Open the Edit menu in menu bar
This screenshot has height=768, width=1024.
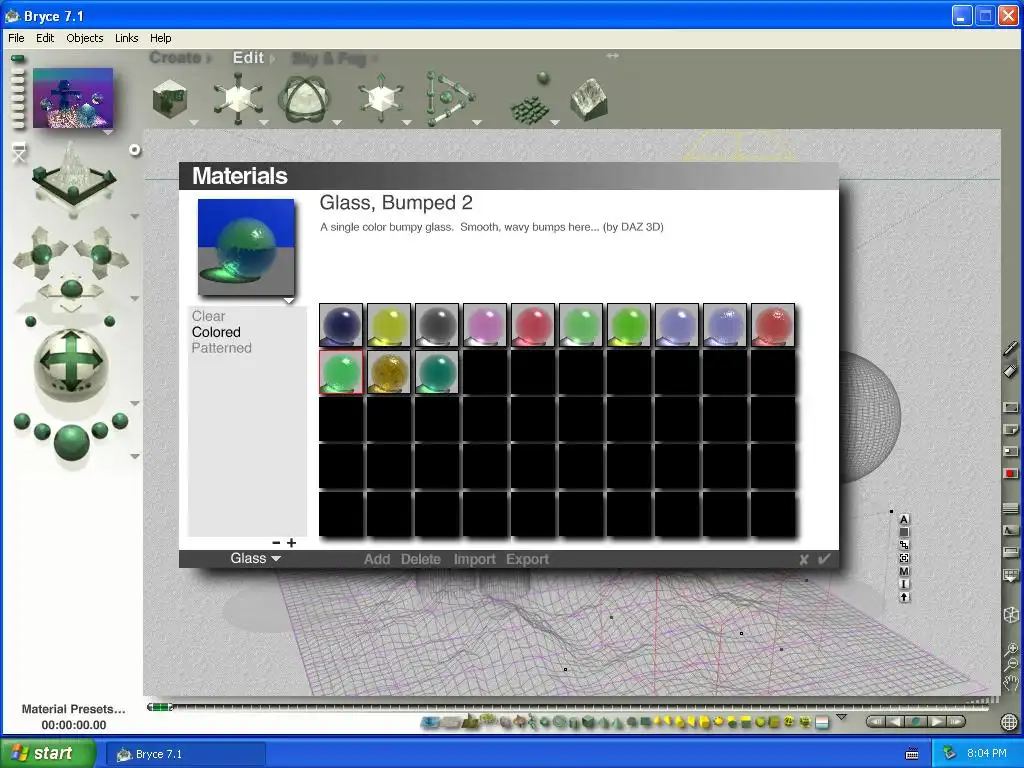tap(45, 38)
